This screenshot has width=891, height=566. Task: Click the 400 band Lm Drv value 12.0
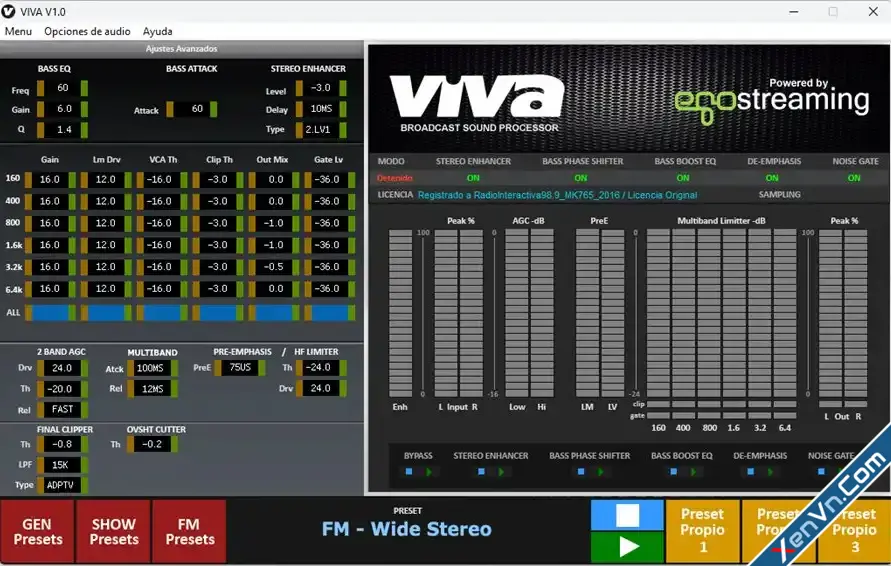click(106, 201)
